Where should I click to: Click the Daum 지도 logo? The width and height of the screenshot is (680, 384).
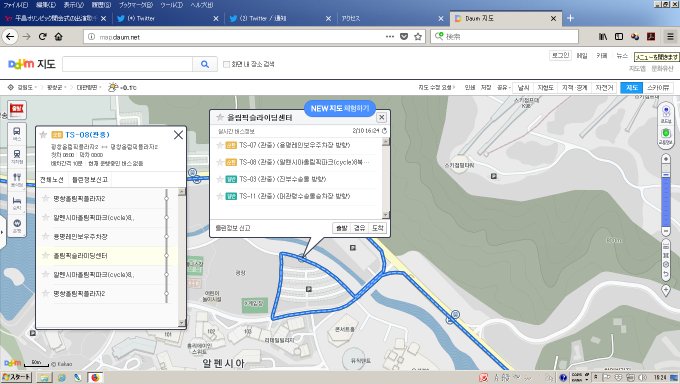(32, 64)
